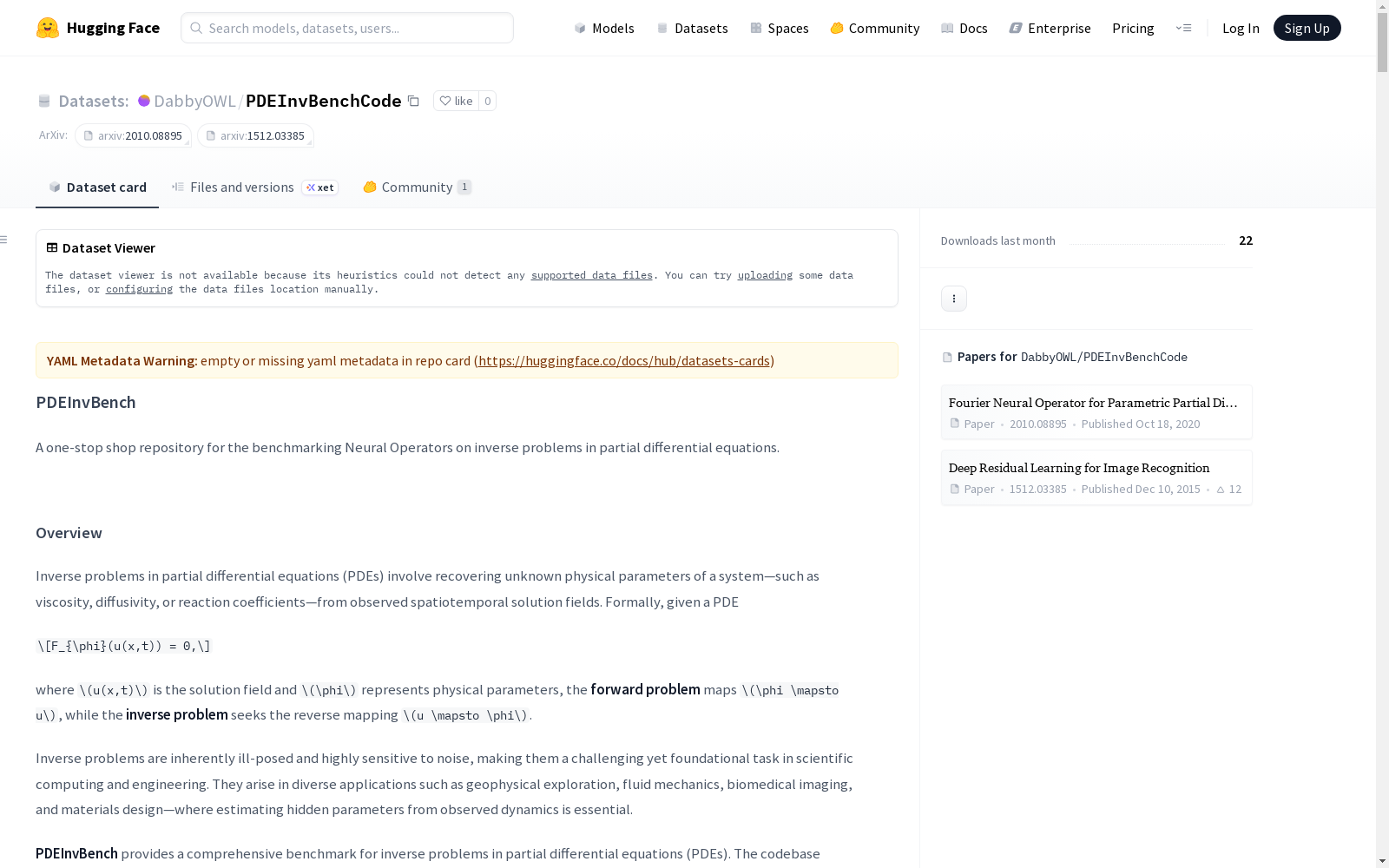Screen dimensions: 1389x868
Task: Open the arxiv:2010.08895 tag
Action: [133, 135]
